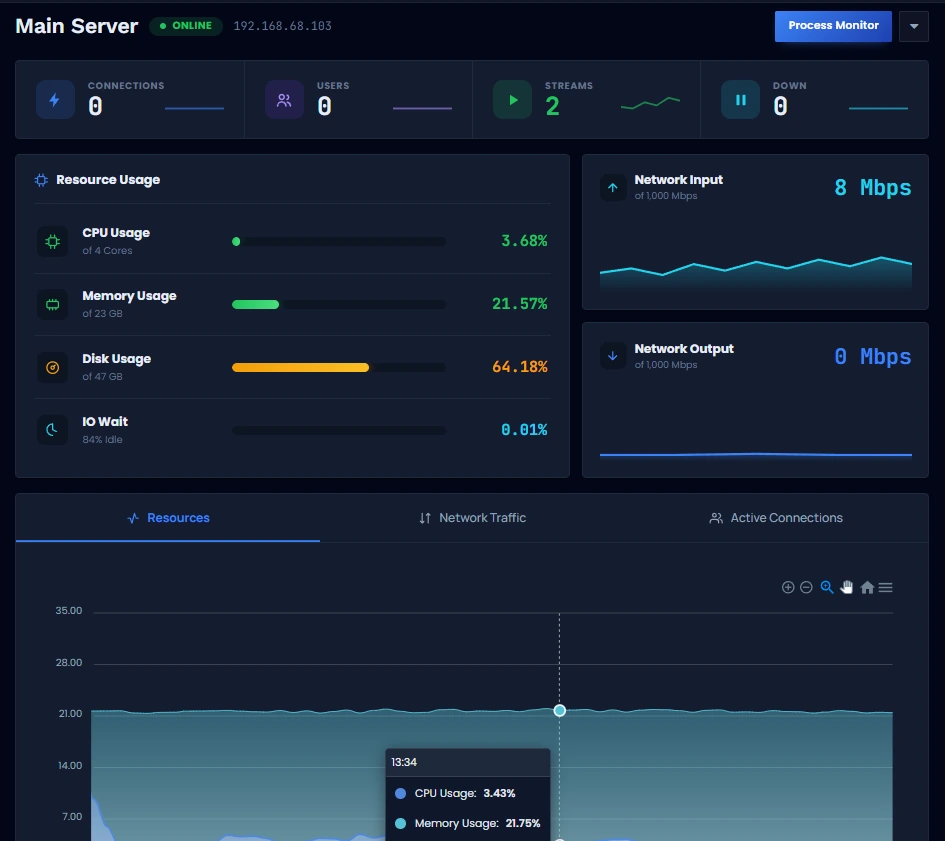Click the 'of 23 GB' label
Image resolution: width=945 pixels, height=841 pixels.
tap(102, 313)
